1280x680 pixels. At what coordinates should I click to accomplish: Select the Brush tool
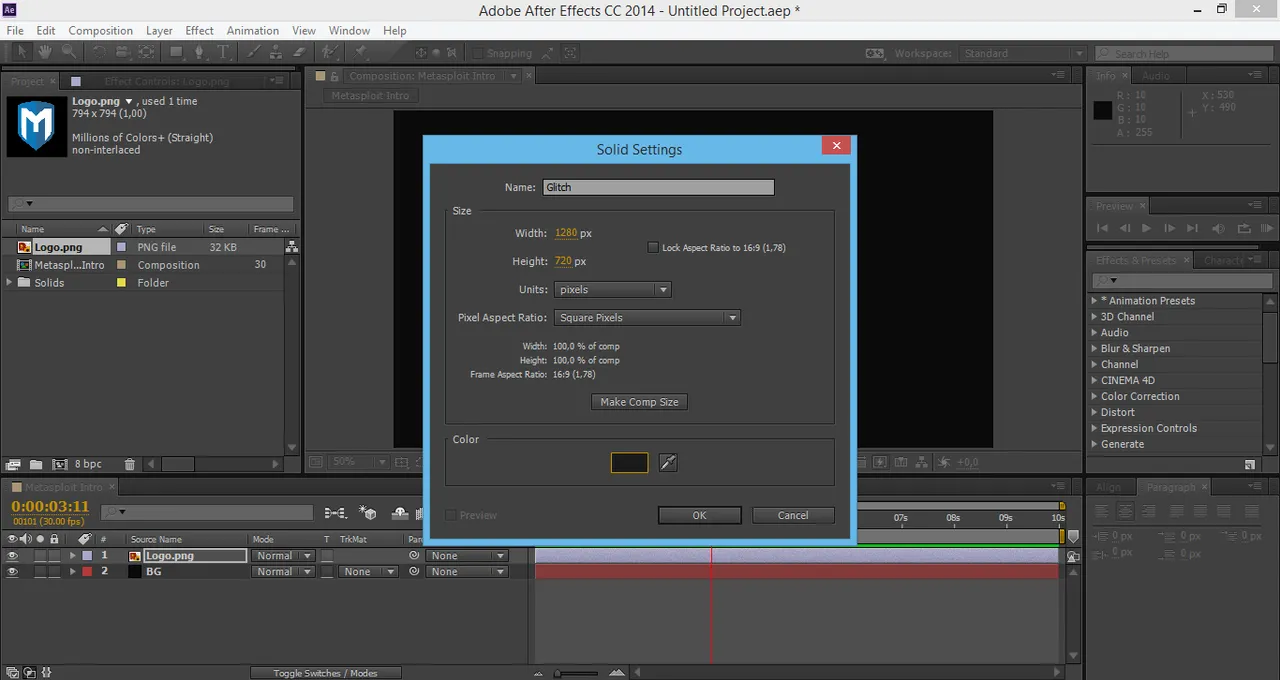tap(253, 52)
